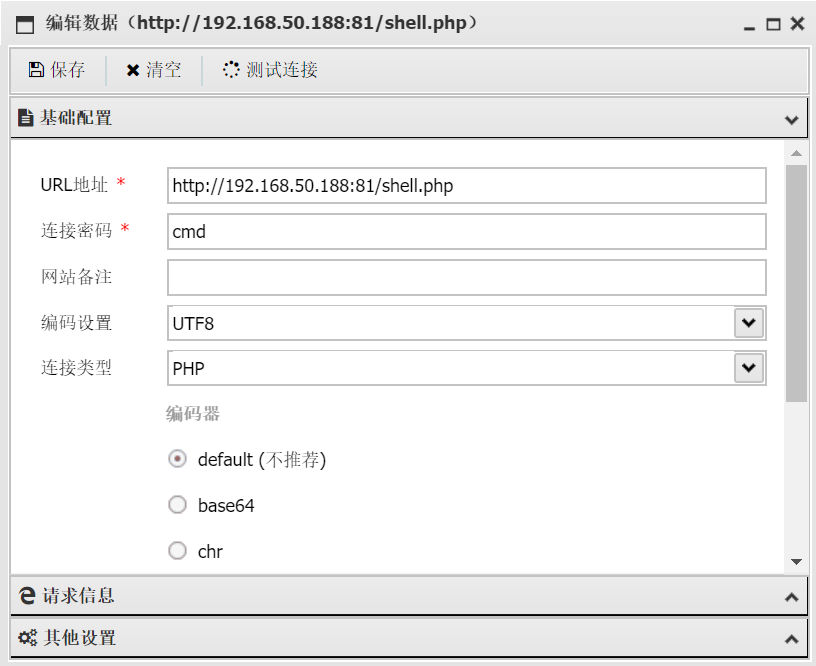Click the 测试连接 button label
The width and height of the screenshot is (816, 666).
[x=282, y=70]
